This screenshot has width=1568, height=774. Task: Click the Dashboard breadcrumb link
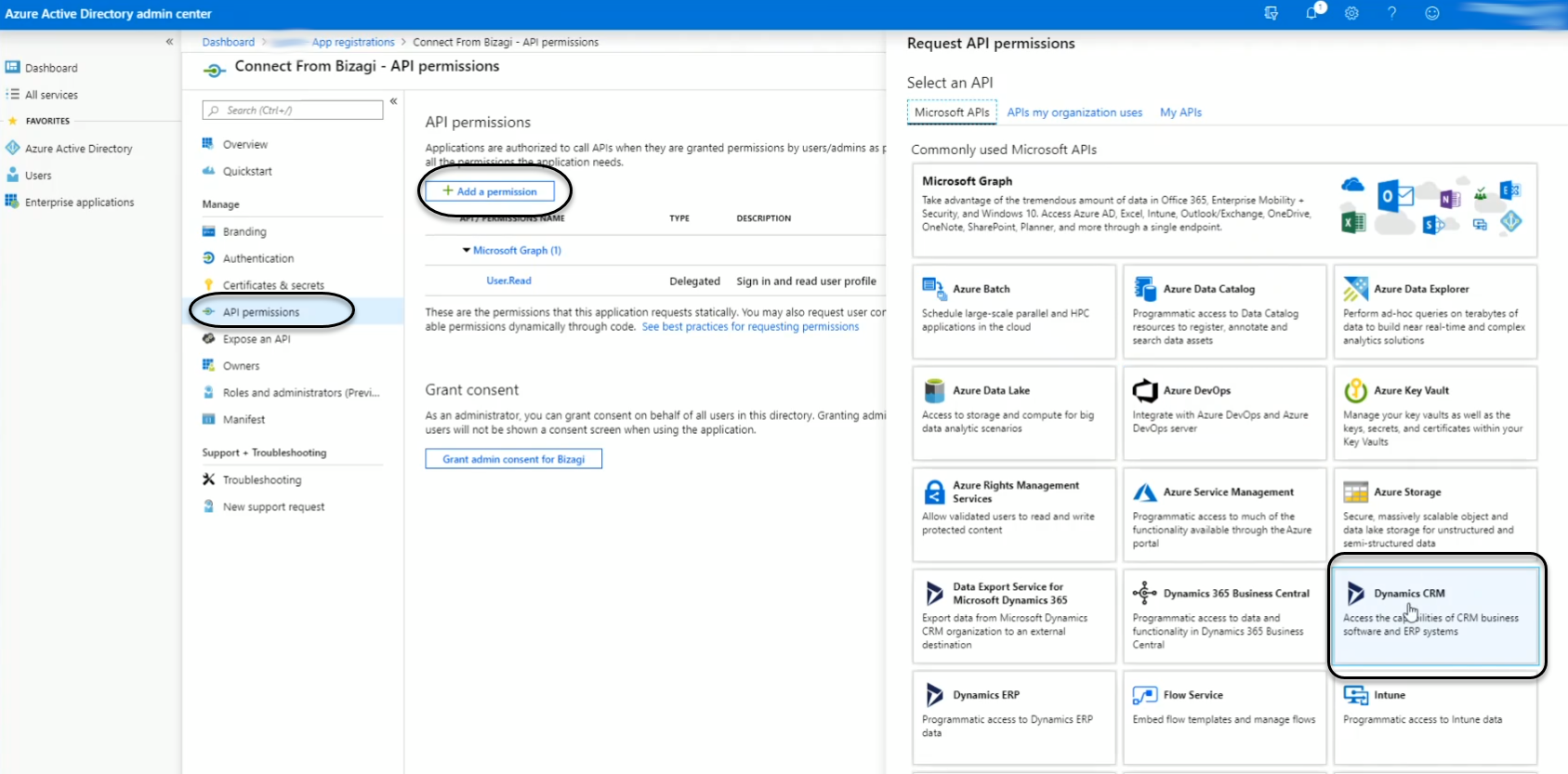[229, 43]
